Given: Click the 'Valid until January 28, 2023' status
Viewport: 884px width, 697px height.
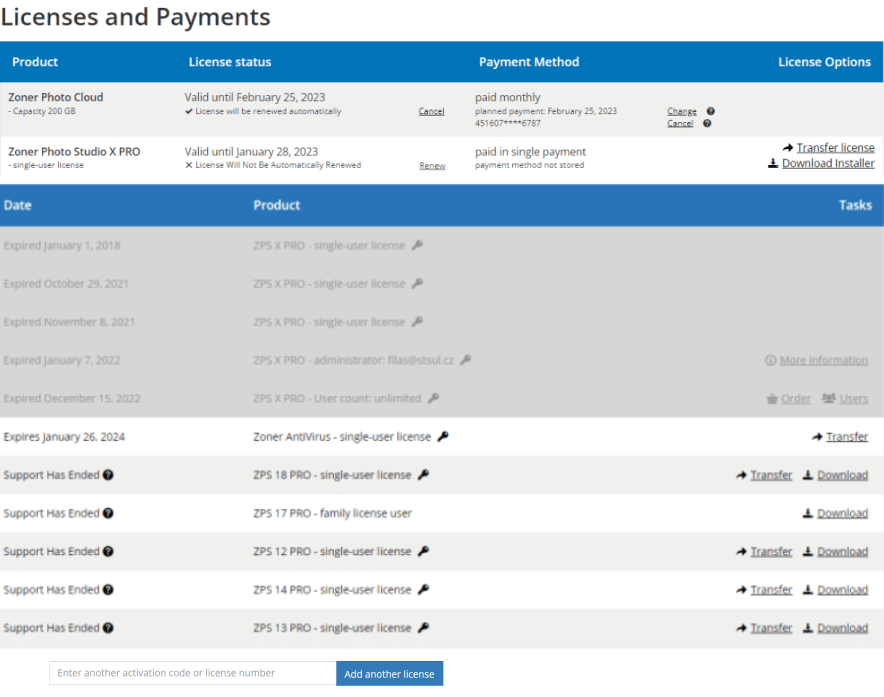Looking at the screenshot, I should point(251,152).
